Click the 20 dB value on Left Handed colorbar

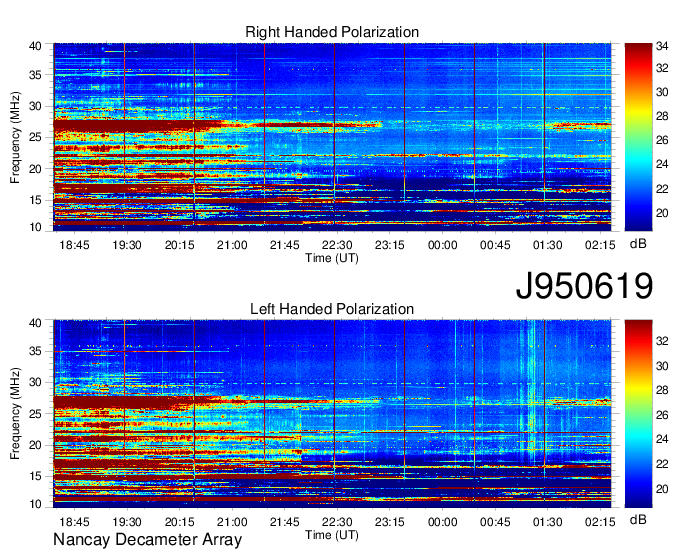662,489
